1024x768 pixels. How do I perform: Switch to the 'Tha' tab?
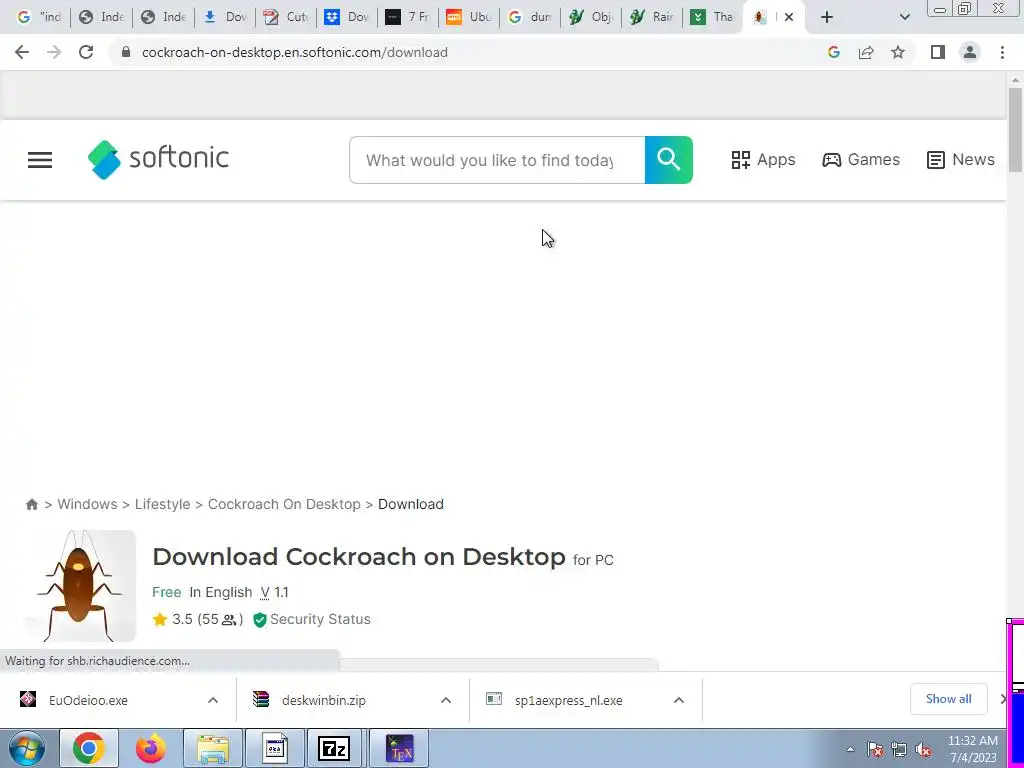pos(712,17)
